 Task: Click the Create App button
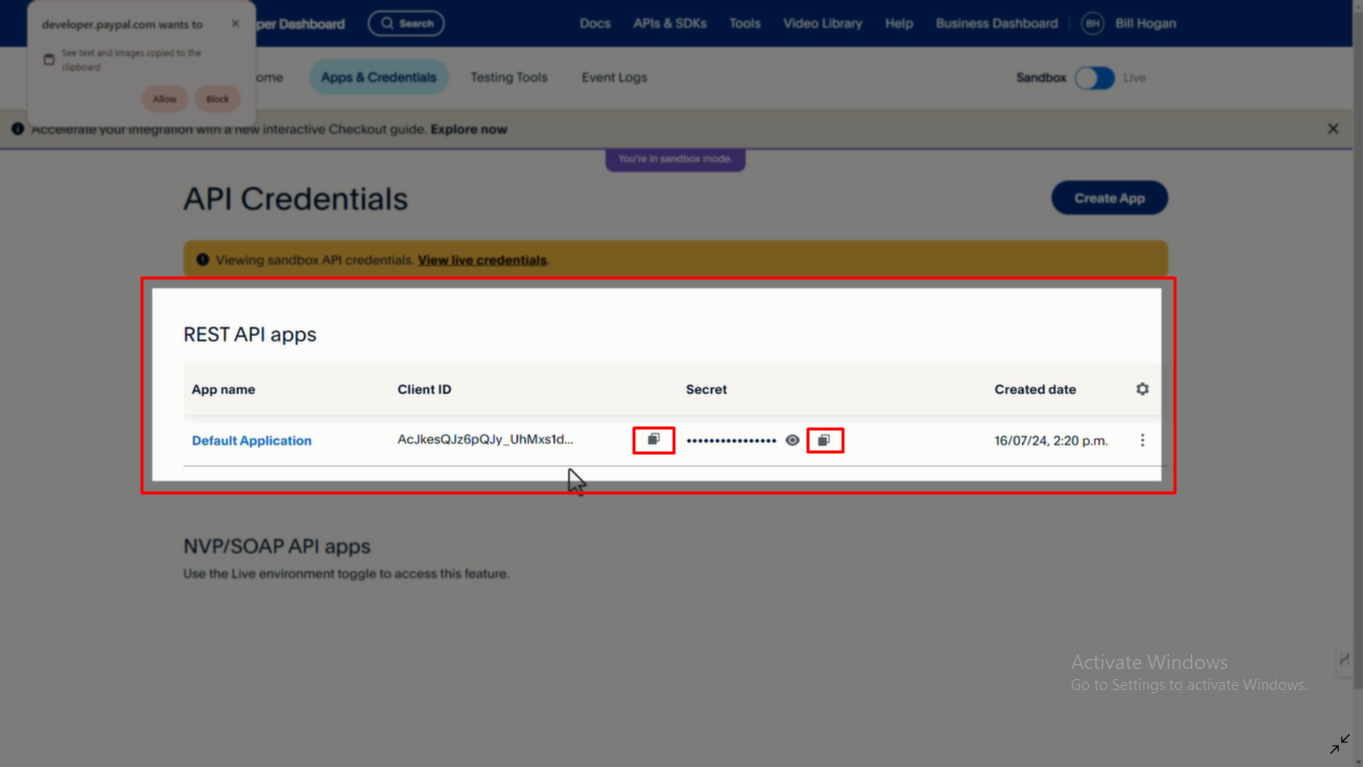[1109, 198]
